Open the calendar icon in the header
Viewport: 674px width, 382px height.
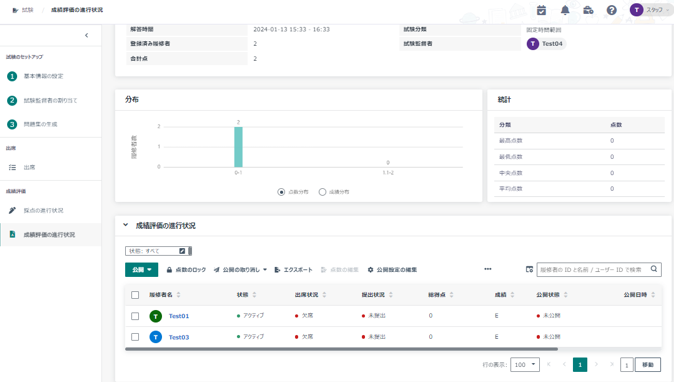tap(541, 10)
